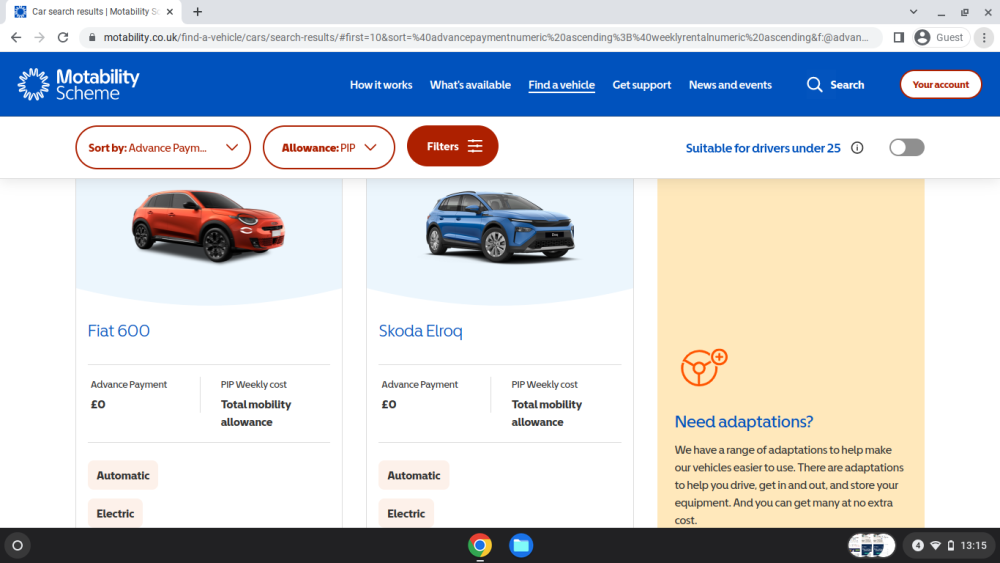Screen dimensions: 1000x563
Task: Click the blue Skoda Elroq car image
Action: (501, 227)
